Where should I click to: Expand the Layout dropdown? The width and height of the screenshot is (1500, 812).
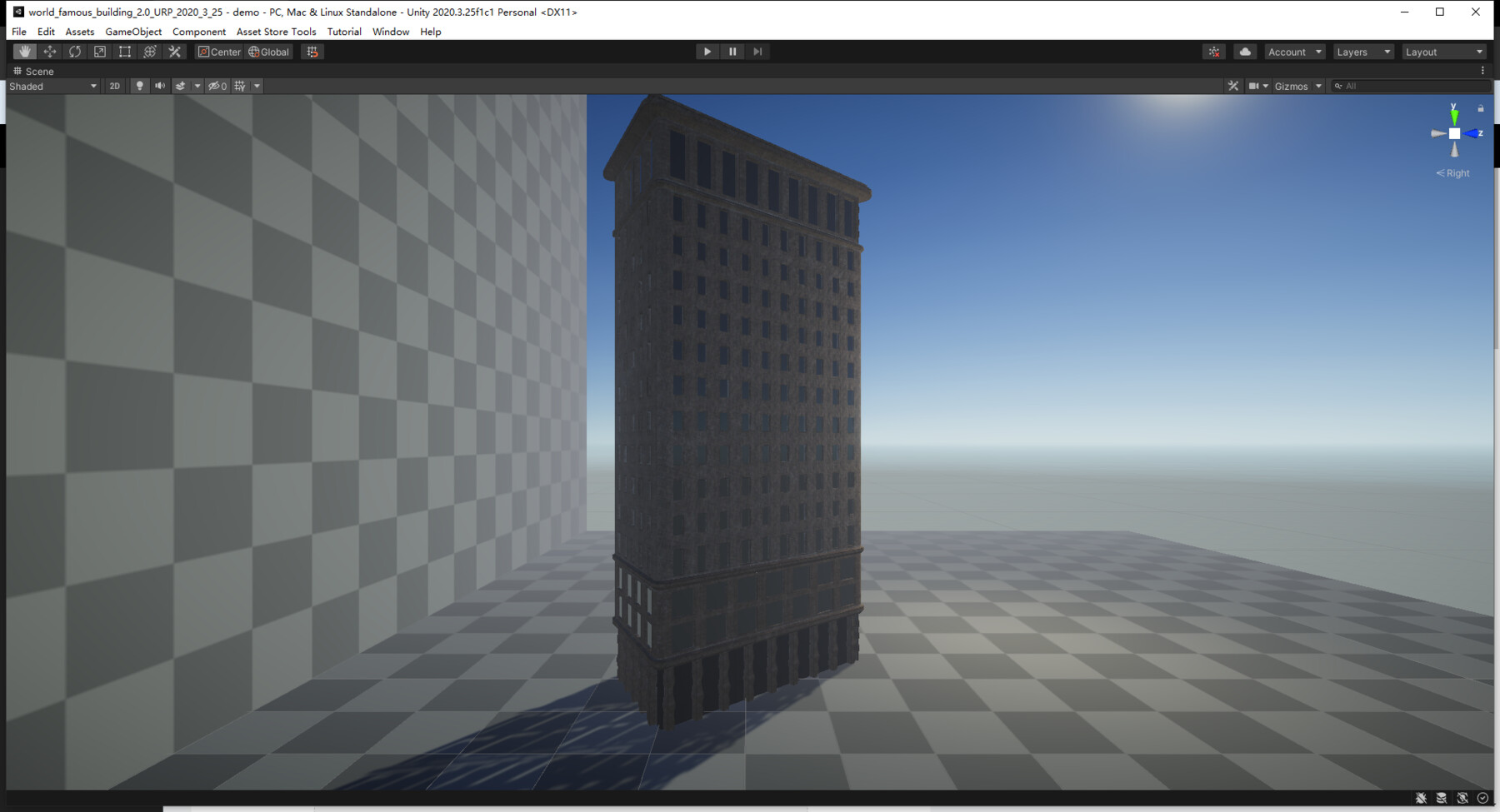click(x=1443, y=51)
